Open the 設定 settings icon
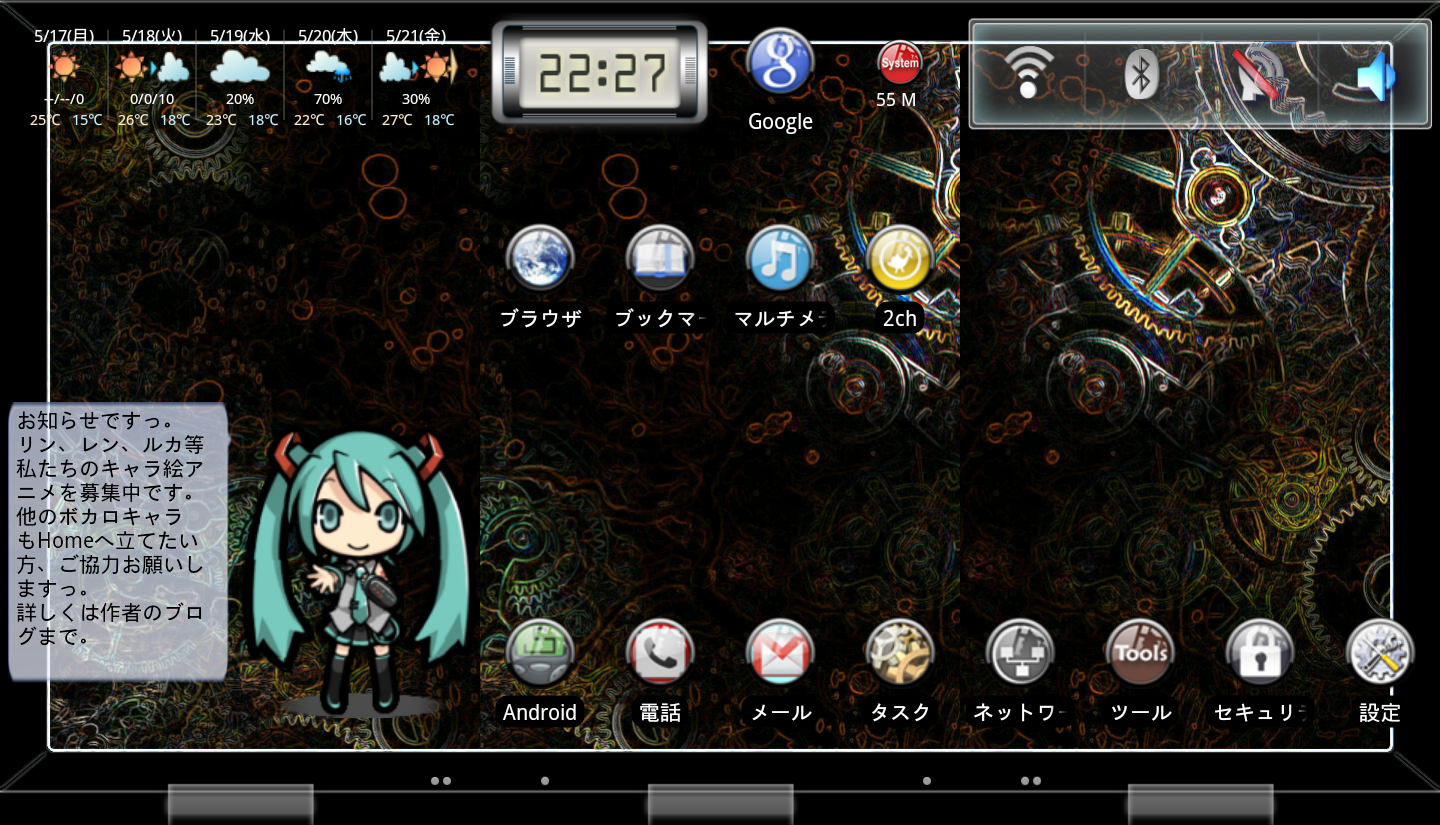Viewport: 1440px width, 825px height. pyautogui.click(x=1380, y=653)
